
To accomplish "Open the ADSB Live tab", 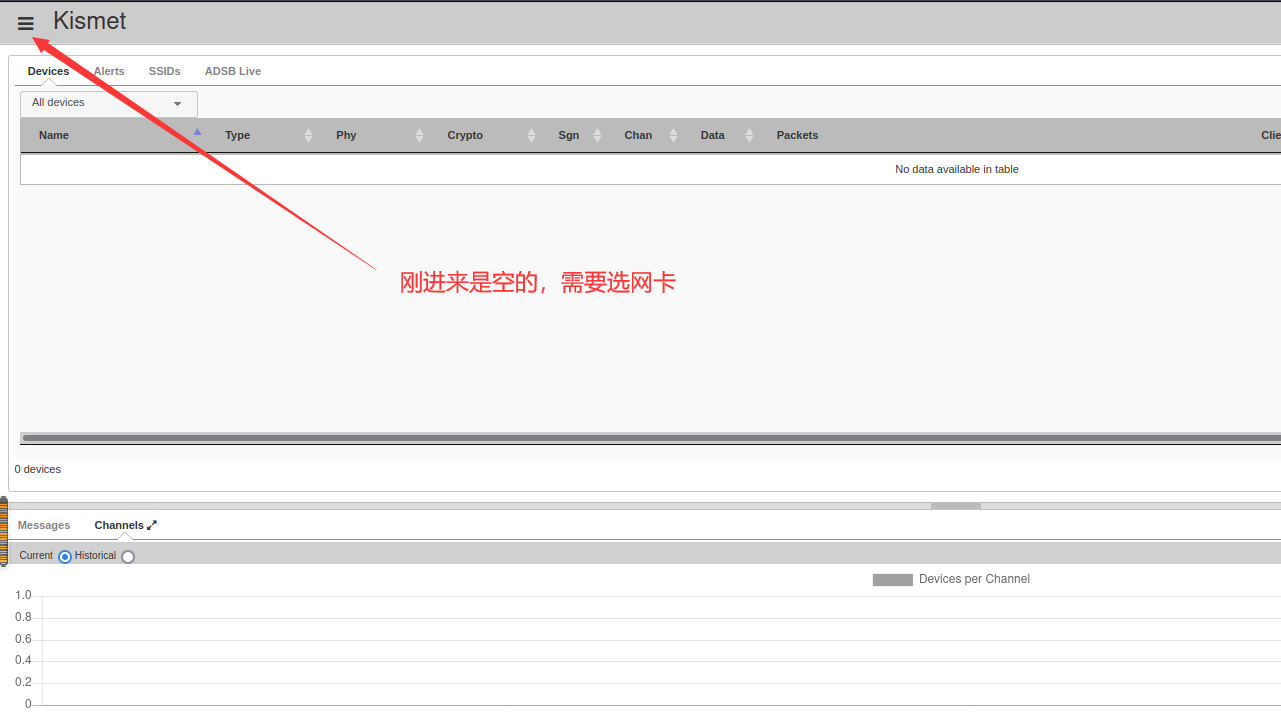I will tap(233, 71).
